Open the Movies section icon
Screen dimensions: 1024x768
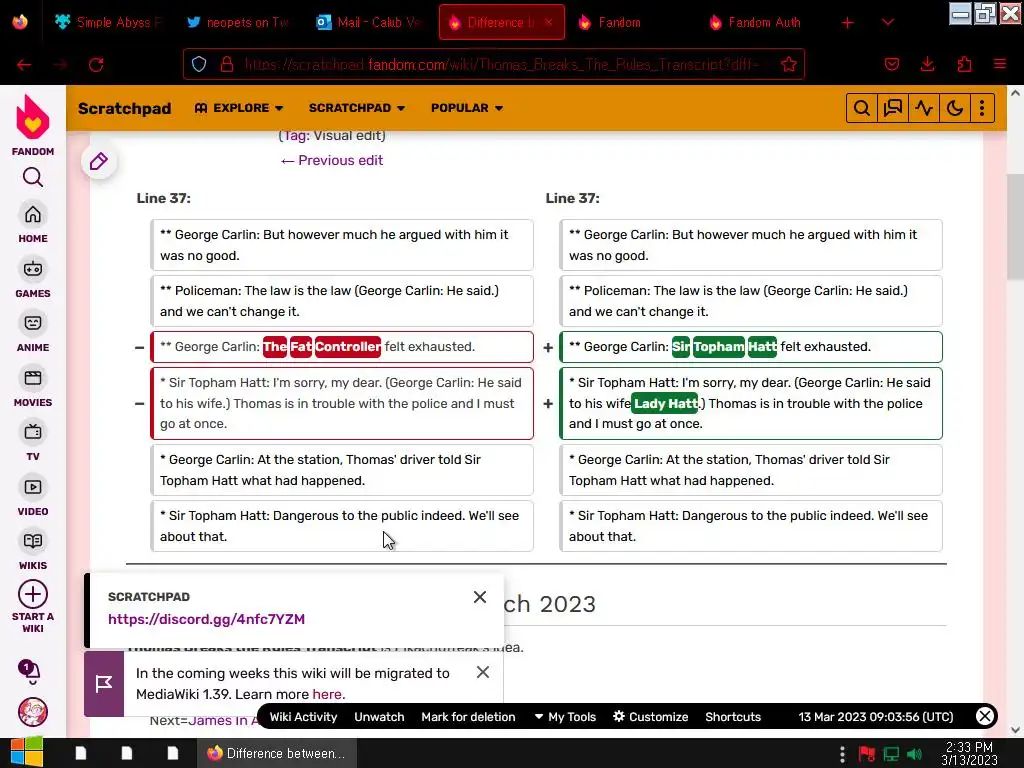[33, 378]
